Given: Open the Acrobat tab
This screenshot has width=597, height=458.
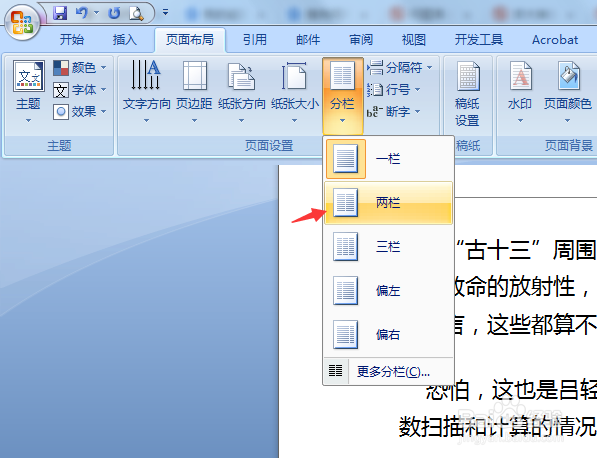Looking at the screenshot, I should point(555,40).
